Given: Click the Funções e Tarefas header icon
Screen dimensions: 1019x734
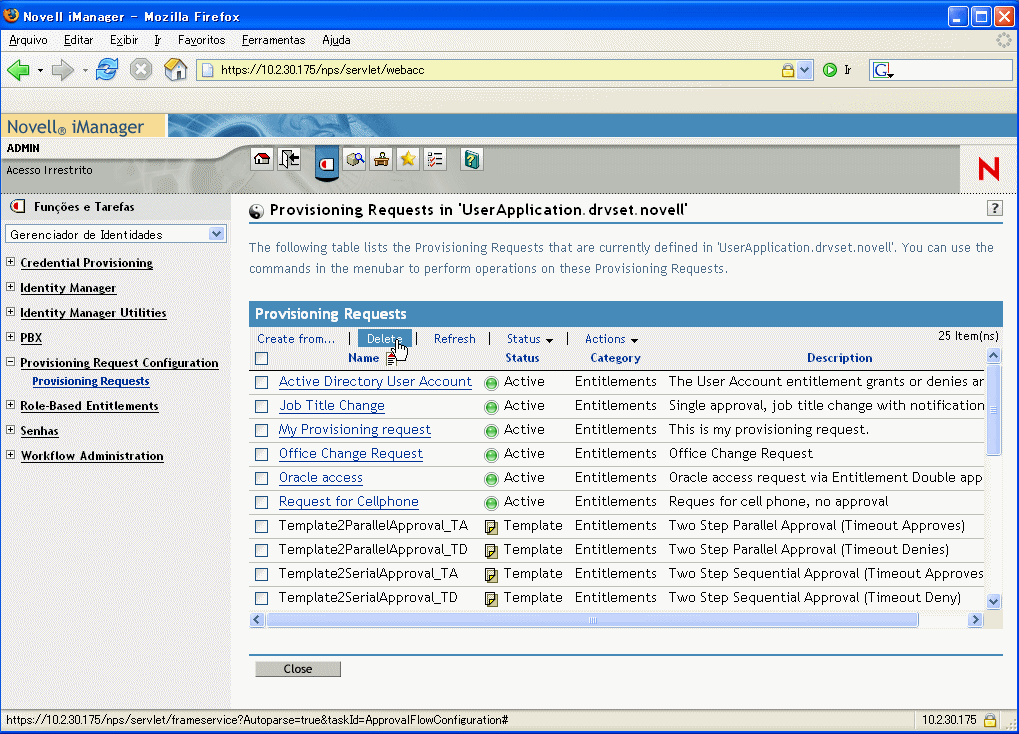Looking at the screenshot, I should click(18, 207).
